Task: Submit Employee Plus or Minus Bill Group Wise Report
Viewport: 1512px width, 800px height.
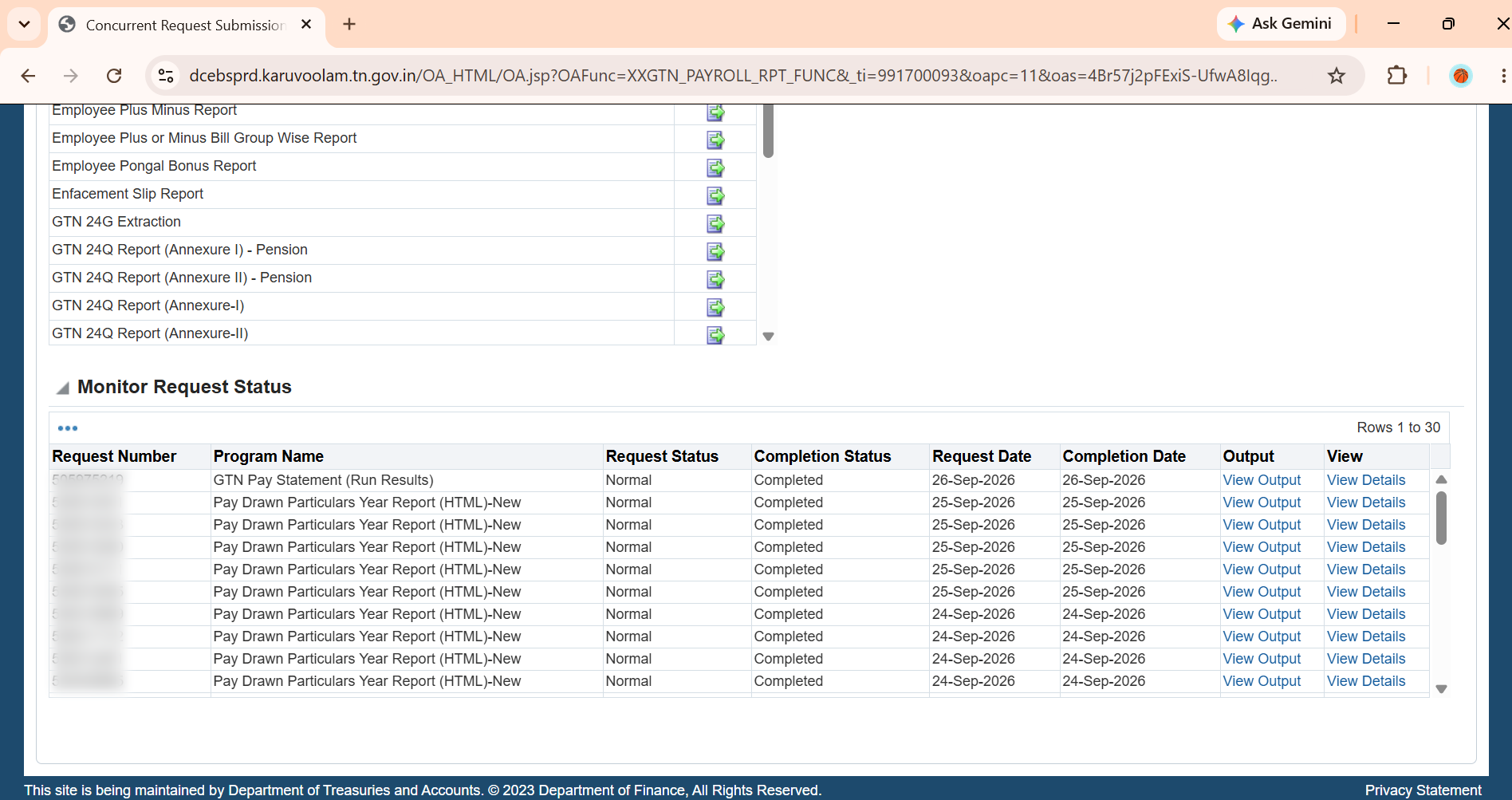Action: coord(715,140)
